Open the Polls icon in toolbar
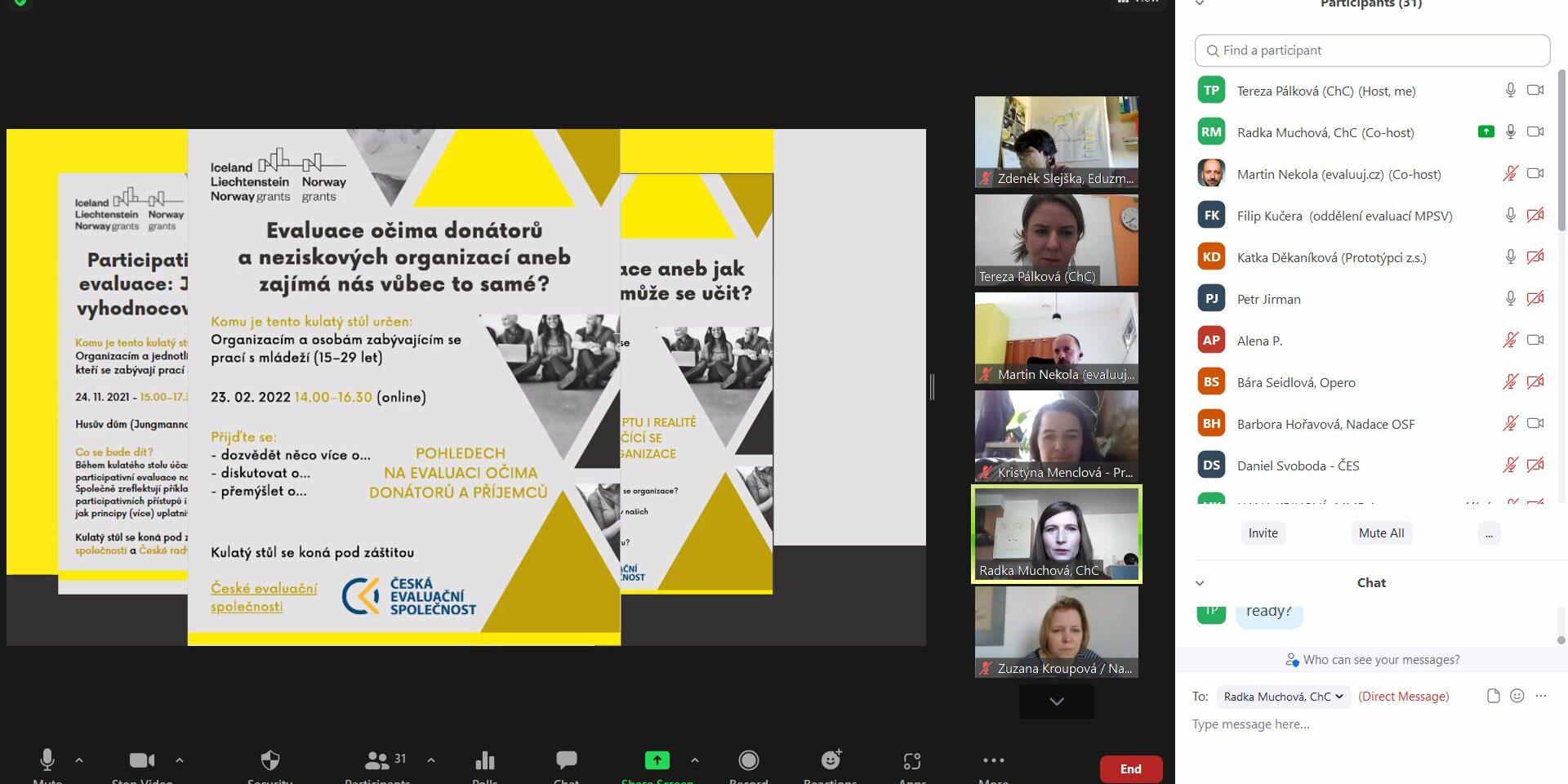Viewport: 1568px width, 784px height. (x=485, y=761)
